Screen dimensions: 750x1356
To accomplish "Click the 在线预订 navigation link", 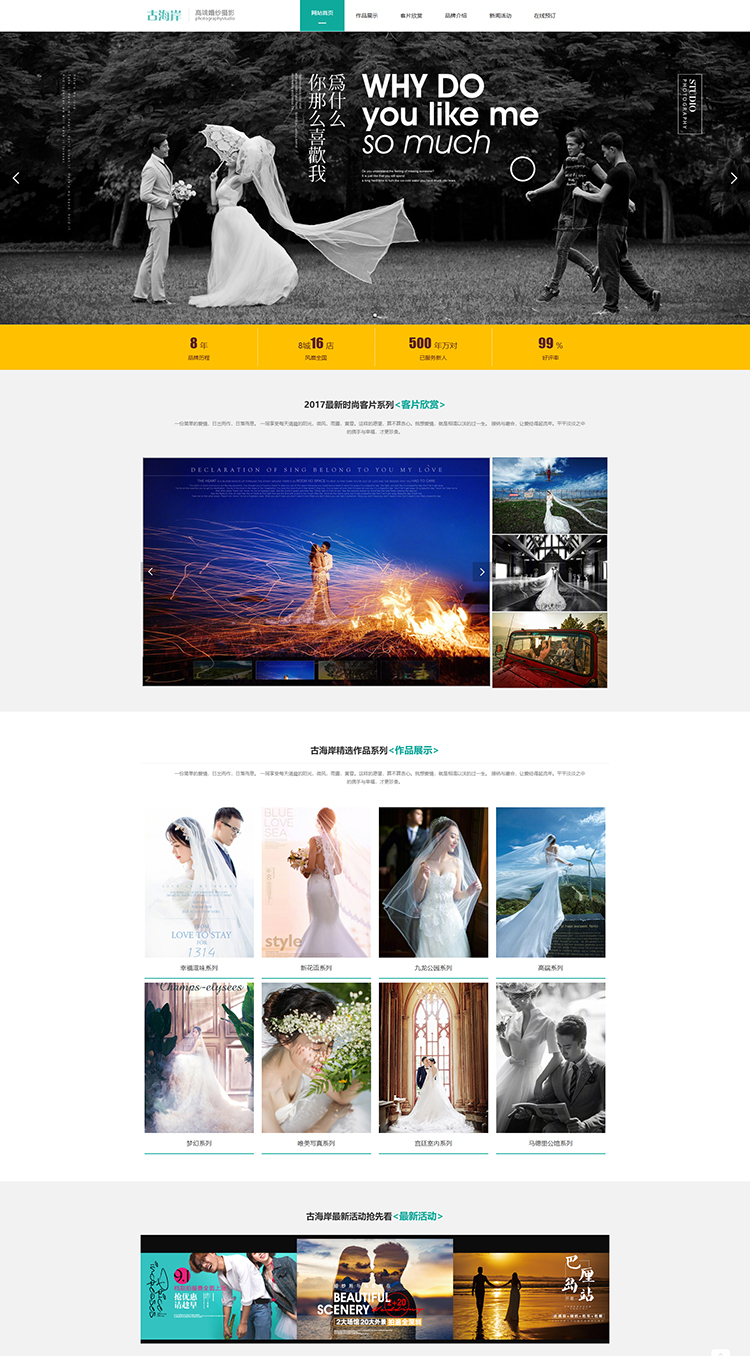I will click(545, 16).
